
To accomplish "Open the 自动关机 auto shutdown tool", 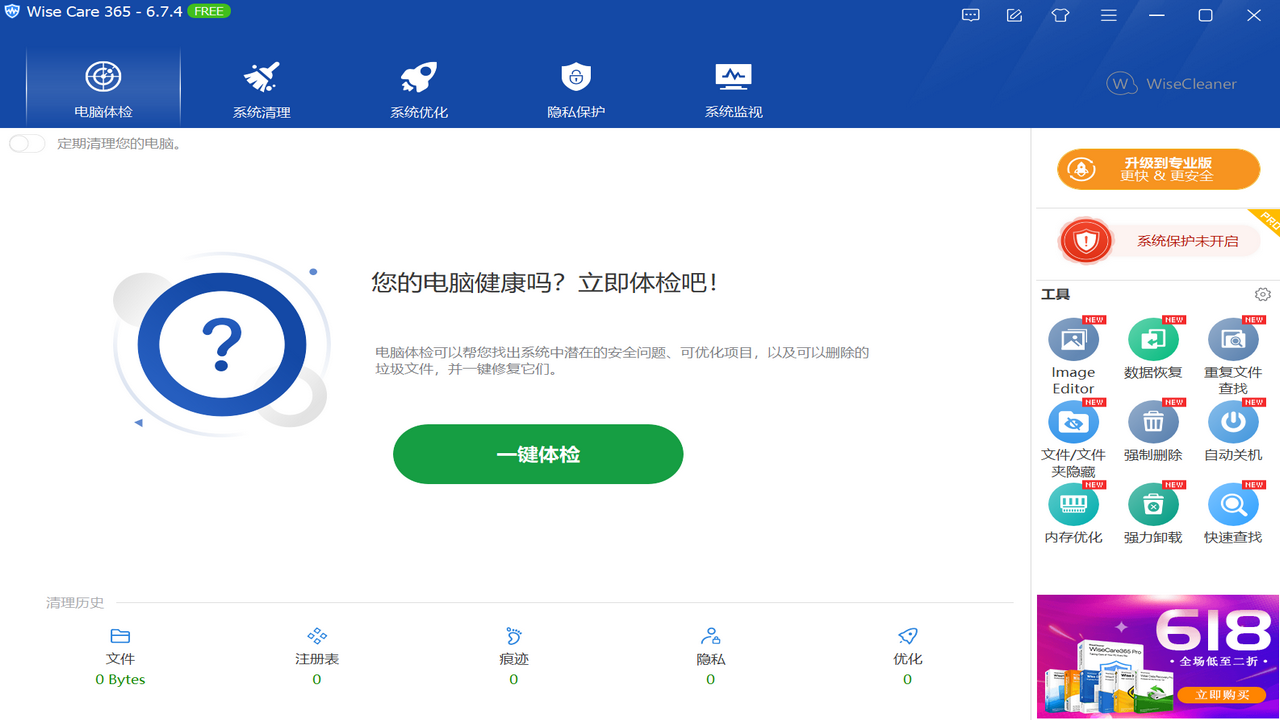I will point(1233,422).
